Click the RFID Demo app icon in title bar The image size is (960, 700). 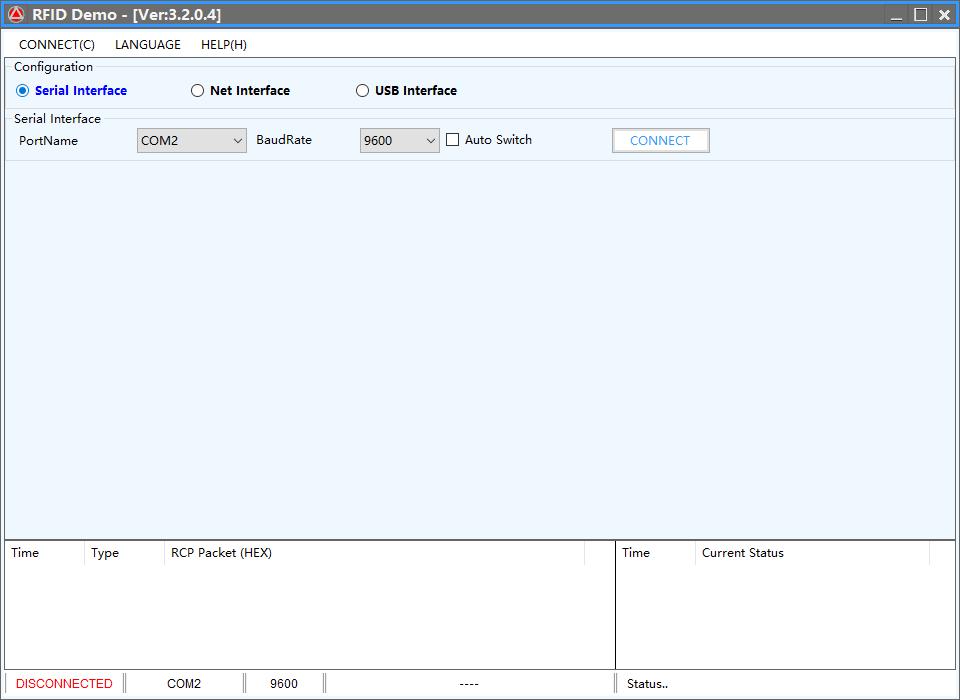(16, 15)
